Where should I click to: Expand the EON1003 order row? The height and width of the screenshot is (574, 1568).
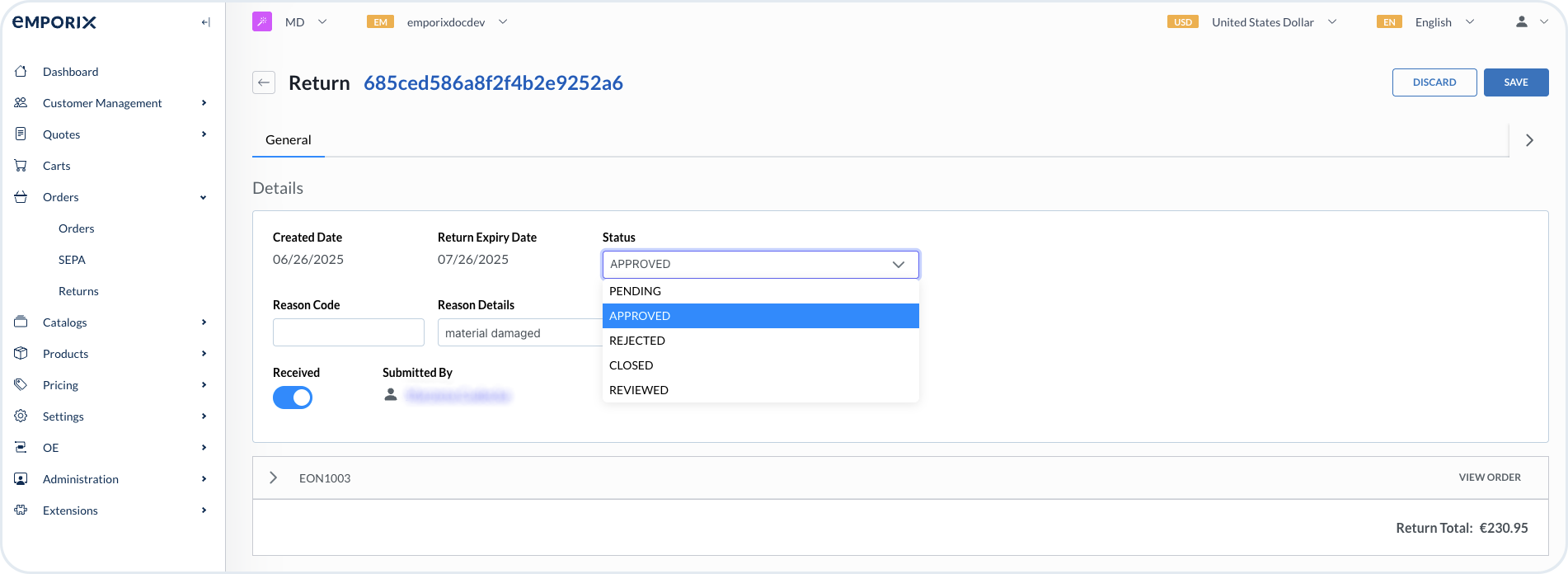point(274,478)
